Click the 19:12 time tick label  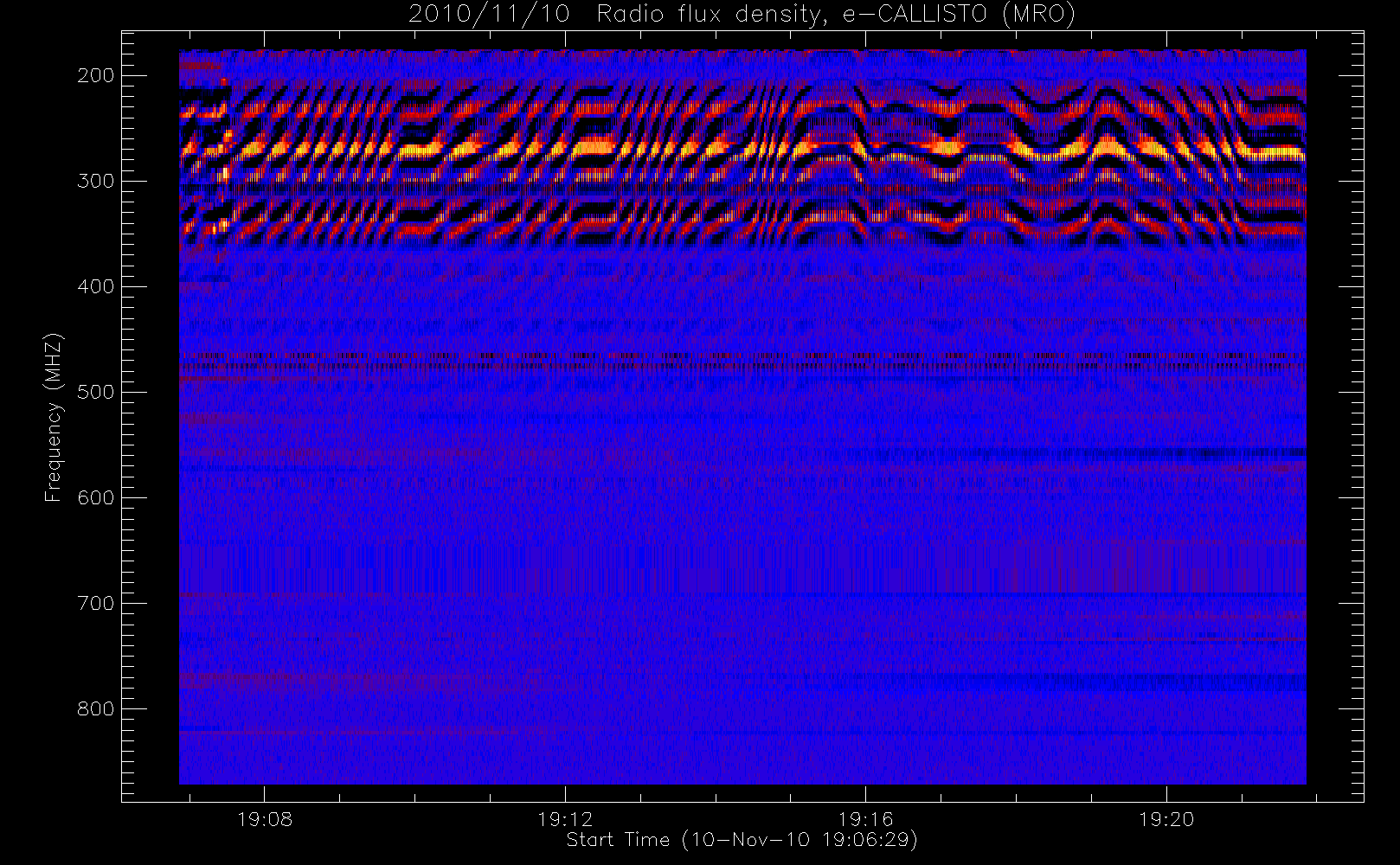pyautogui.click(x=565, y=819)
